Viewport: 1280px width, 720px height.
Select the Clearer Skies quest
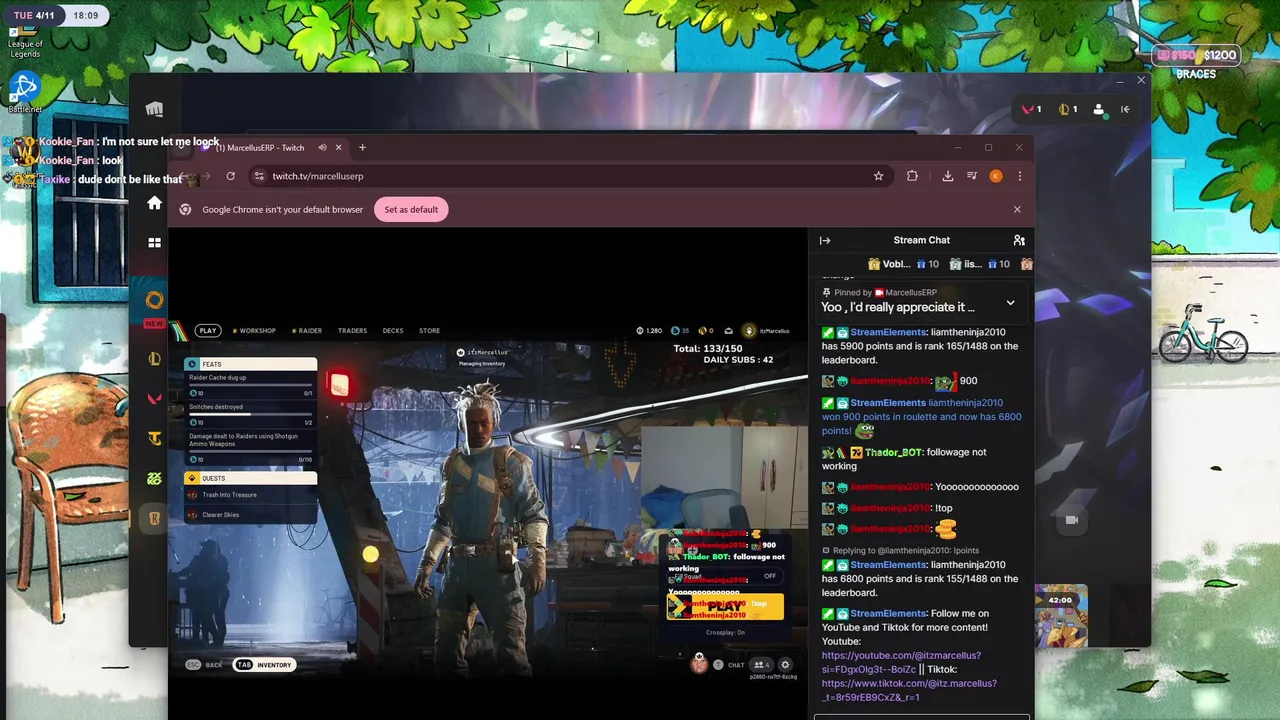pos(250,515)
